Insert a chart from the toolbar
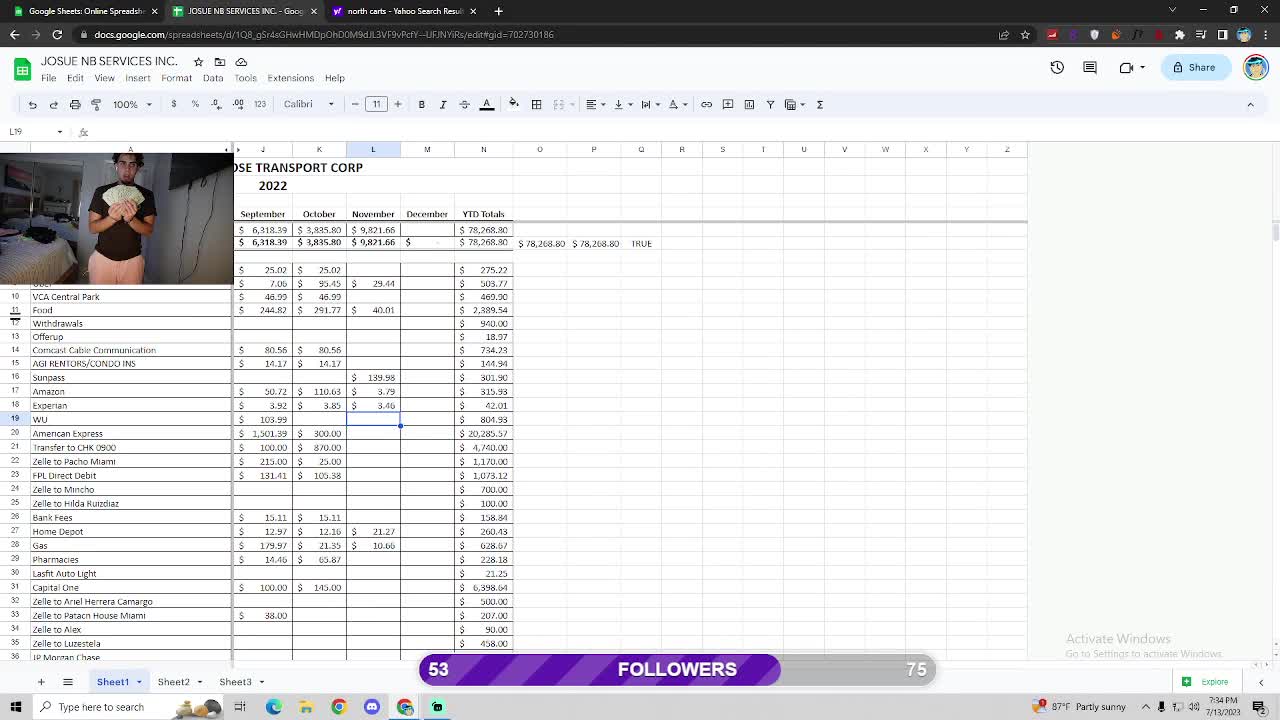This screenshot has height=720, width=1280. click(749, 104)
